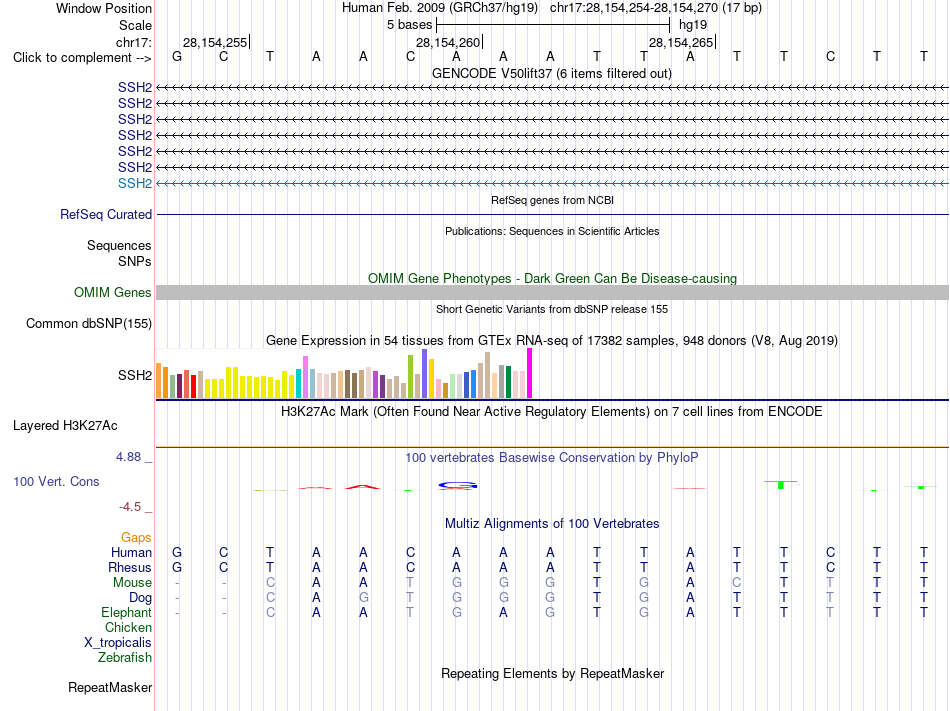Click the first SSH2 GENCODE transcript label

tap(135, 87)
